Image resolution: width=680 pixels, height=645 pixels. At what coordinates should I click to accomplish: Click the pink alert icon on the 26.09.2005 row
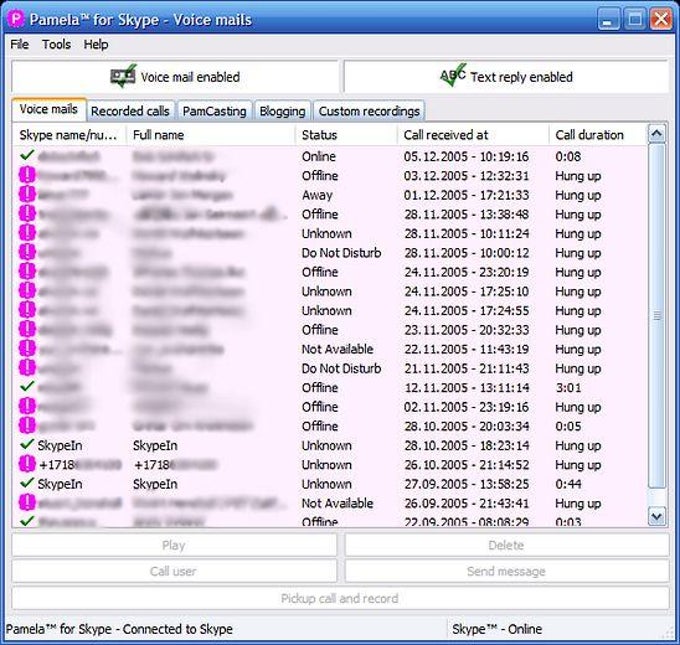(x=27, y=503)
